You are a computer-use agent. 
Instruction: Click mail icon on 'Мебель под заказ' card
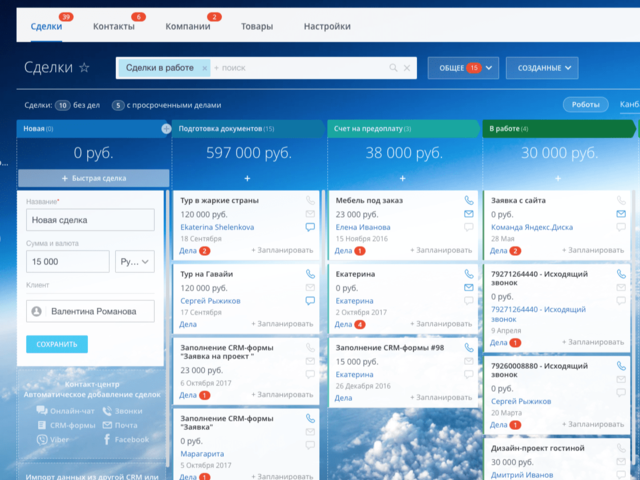469,213
